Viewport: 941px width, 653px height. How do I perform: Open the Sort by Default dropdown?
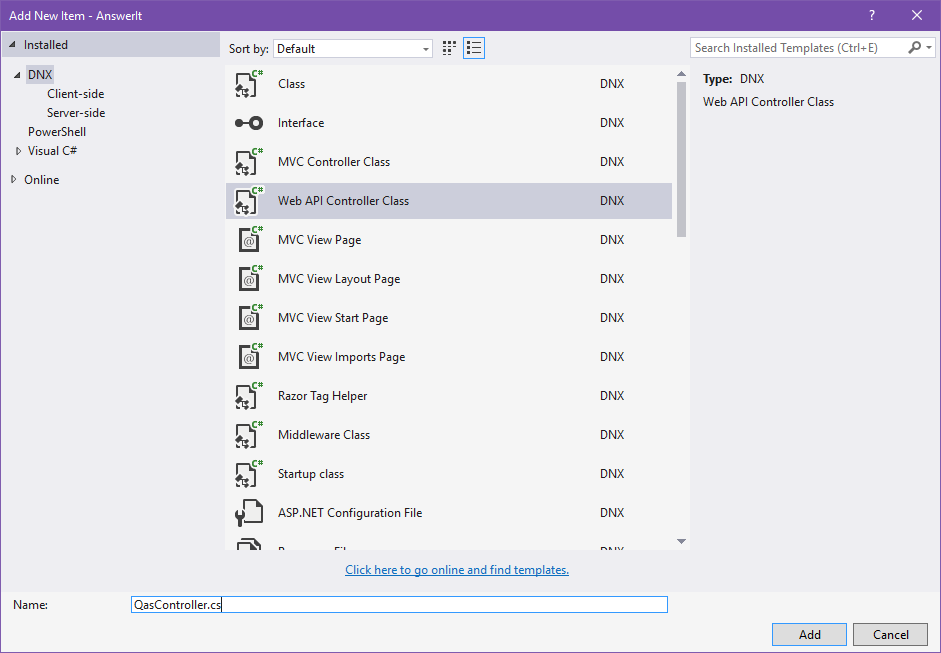(353, 49)
